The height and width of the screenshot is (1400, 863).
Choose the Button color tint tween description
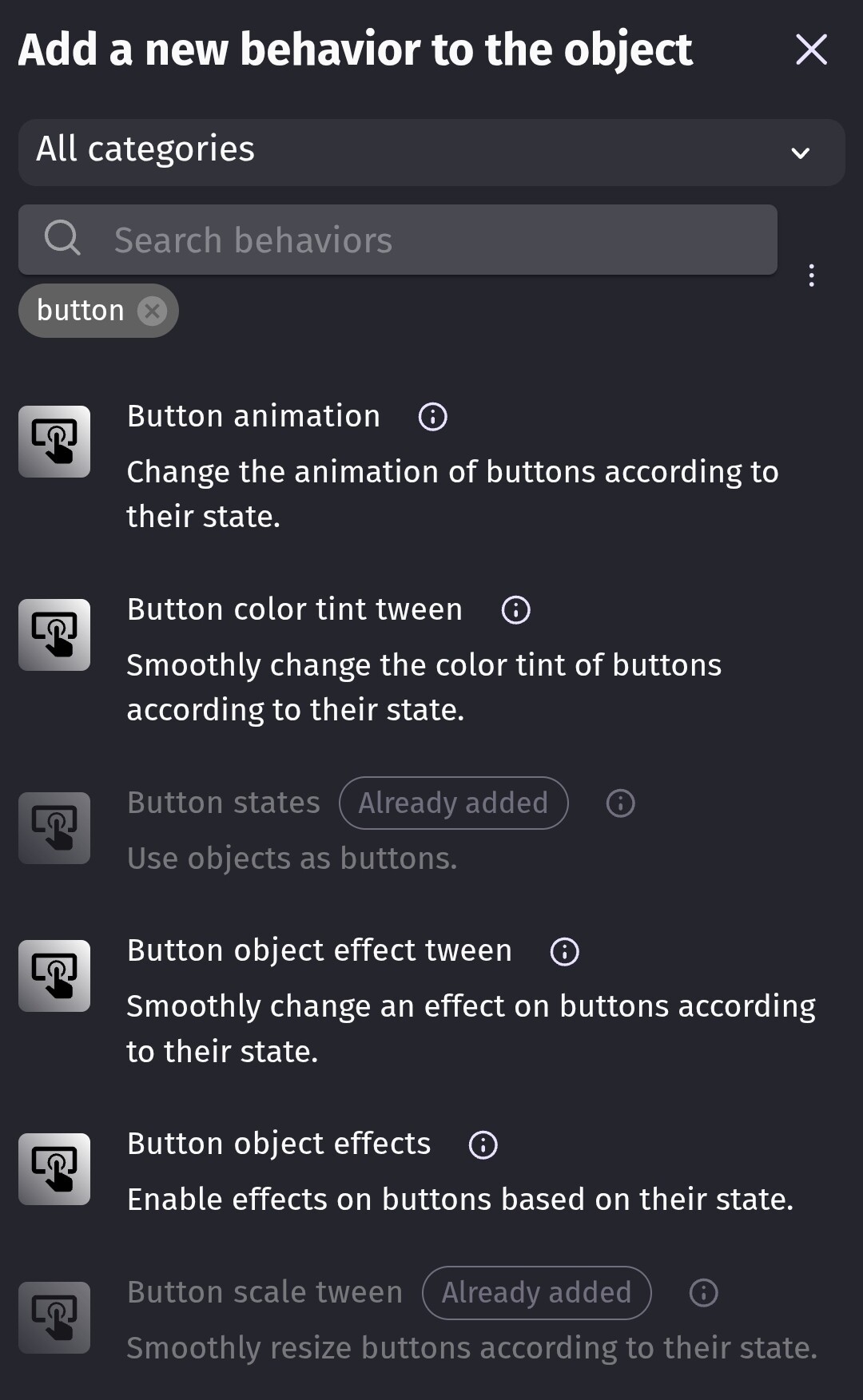[424, 688]
